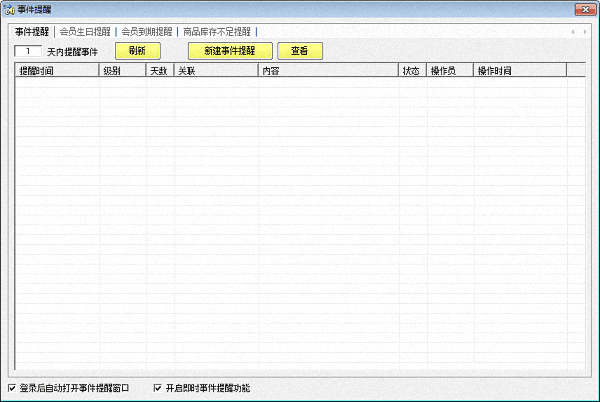This screenshot has width=600, height=402.
Task: Click the 内容 column header
Action: [327, 71]
